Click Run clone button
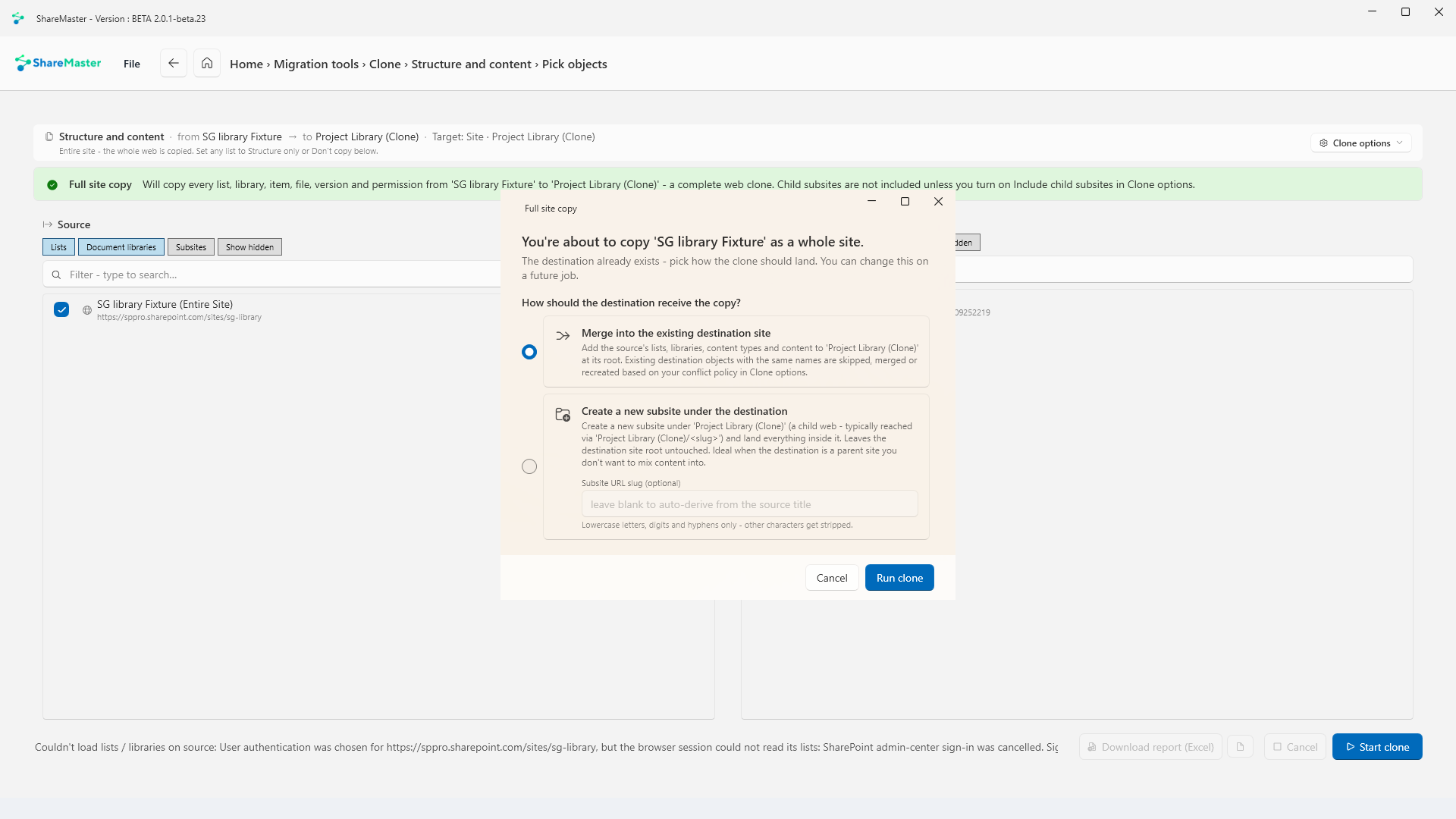 coord(899,578)
